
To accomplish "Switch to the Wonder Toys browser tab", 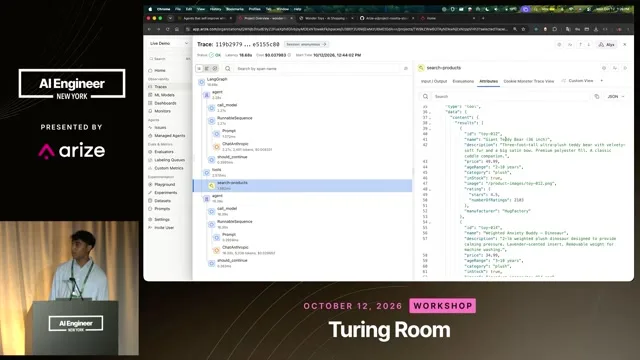I will [325, 18].
